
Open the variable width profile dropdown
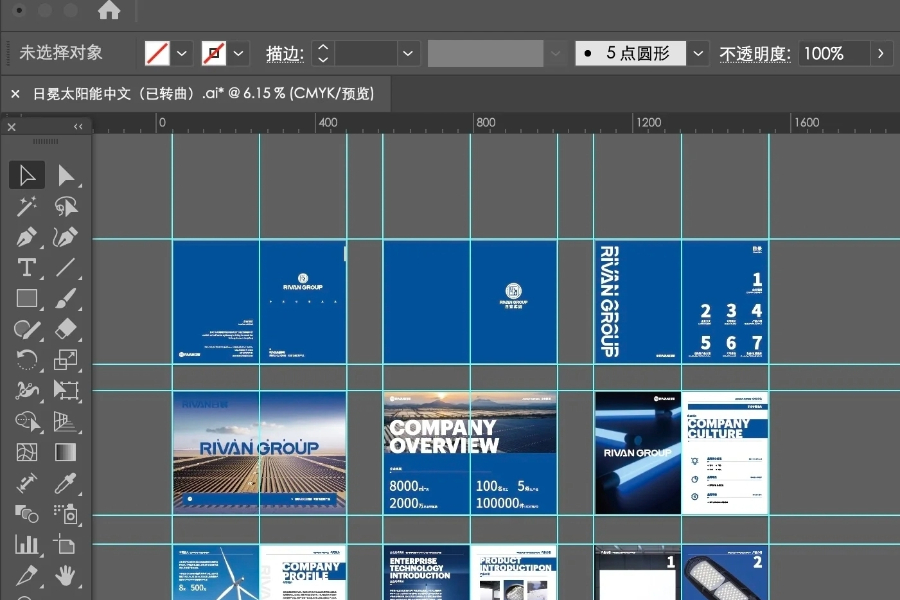555,53
